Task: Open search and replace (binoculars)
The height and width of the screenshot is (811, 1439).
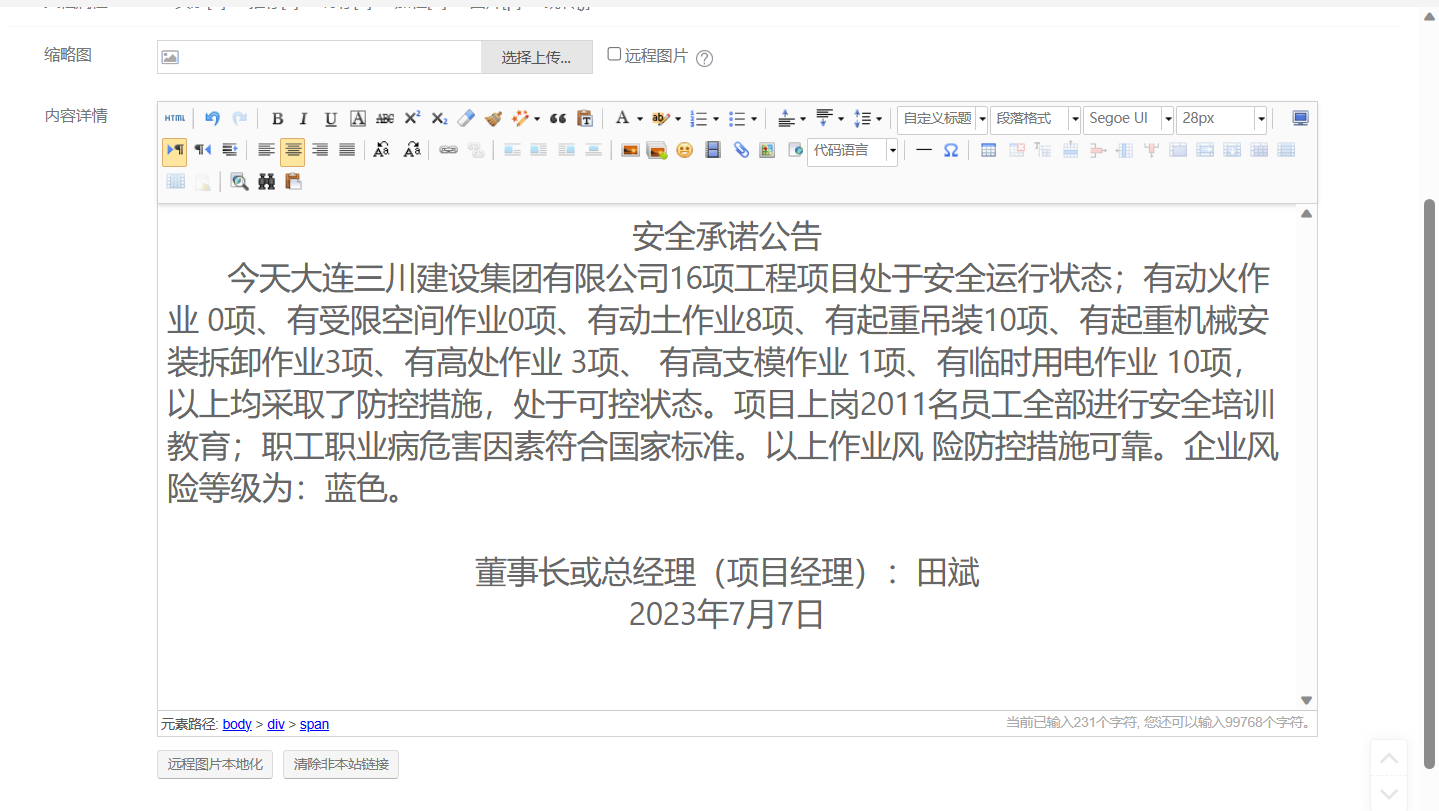Action: [266, 181]
